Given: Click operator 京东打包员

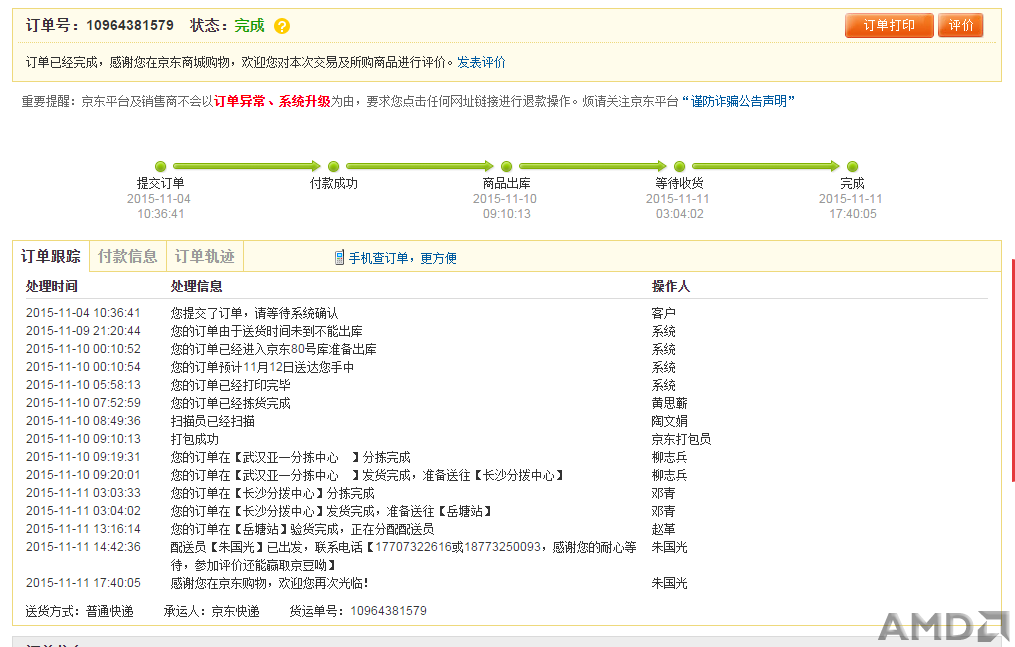Looking at the screenshot, I should pyautogui.click(x=681, y=439).
